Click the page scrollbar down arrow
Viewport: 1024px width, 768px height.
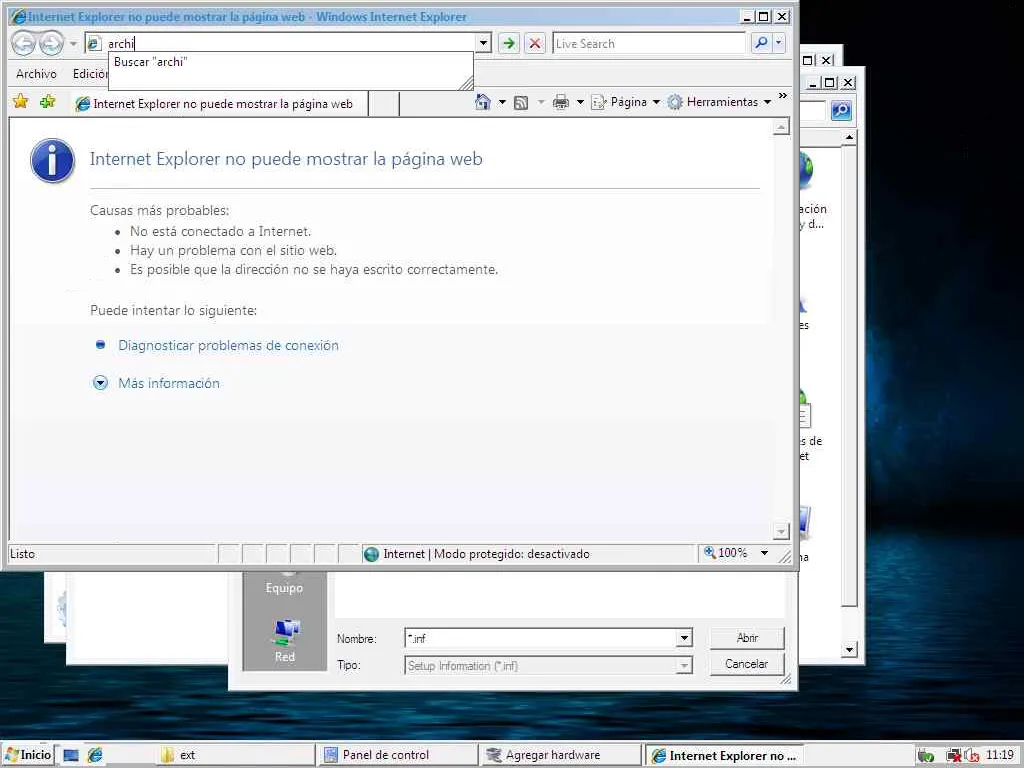781,532
